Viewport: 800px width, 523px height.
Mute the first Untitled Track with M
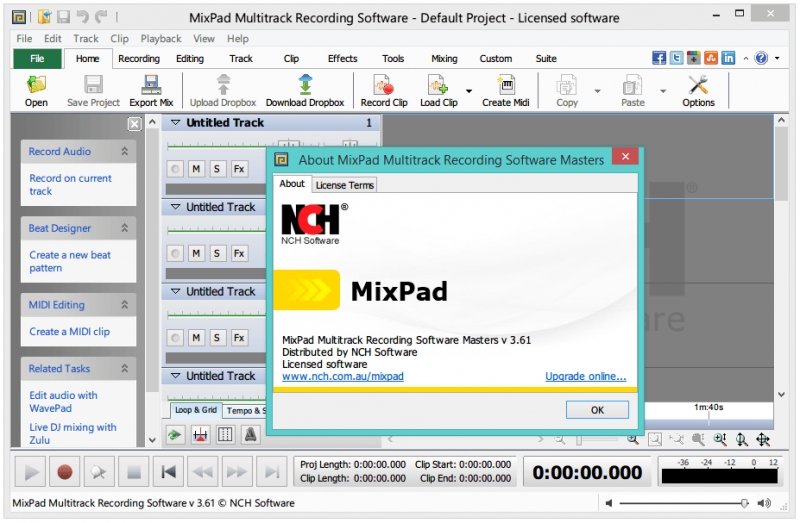click(196, 169)
